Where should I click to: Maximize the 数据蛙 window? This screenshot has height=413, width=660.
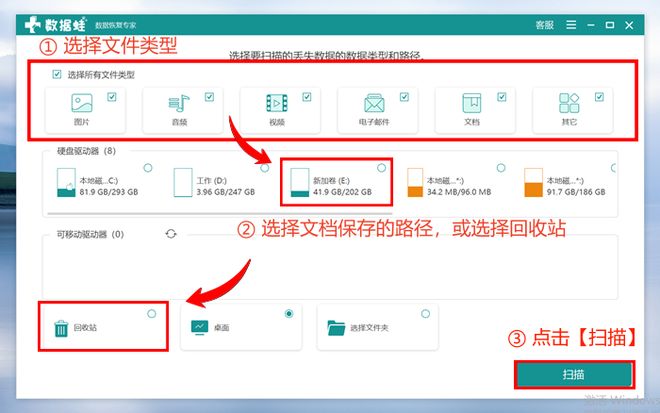(x=609, y=25)
